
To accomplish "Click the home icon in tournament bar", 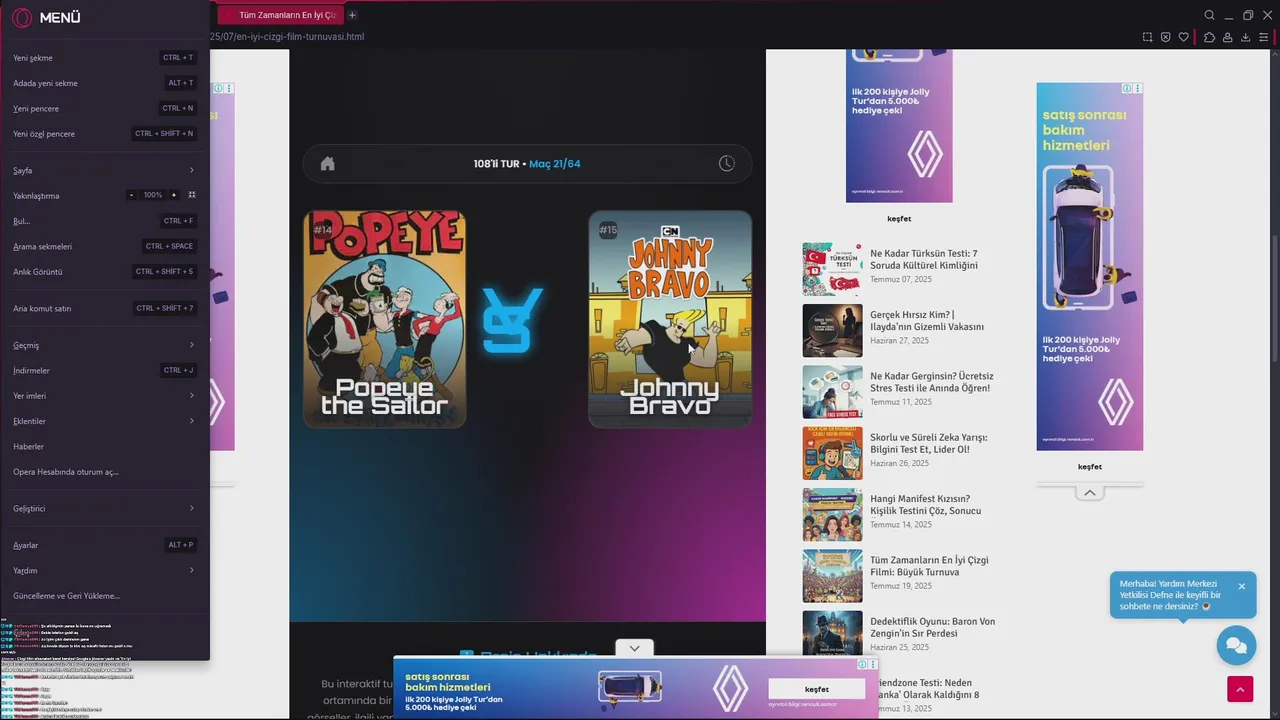I will click(327, 164).
